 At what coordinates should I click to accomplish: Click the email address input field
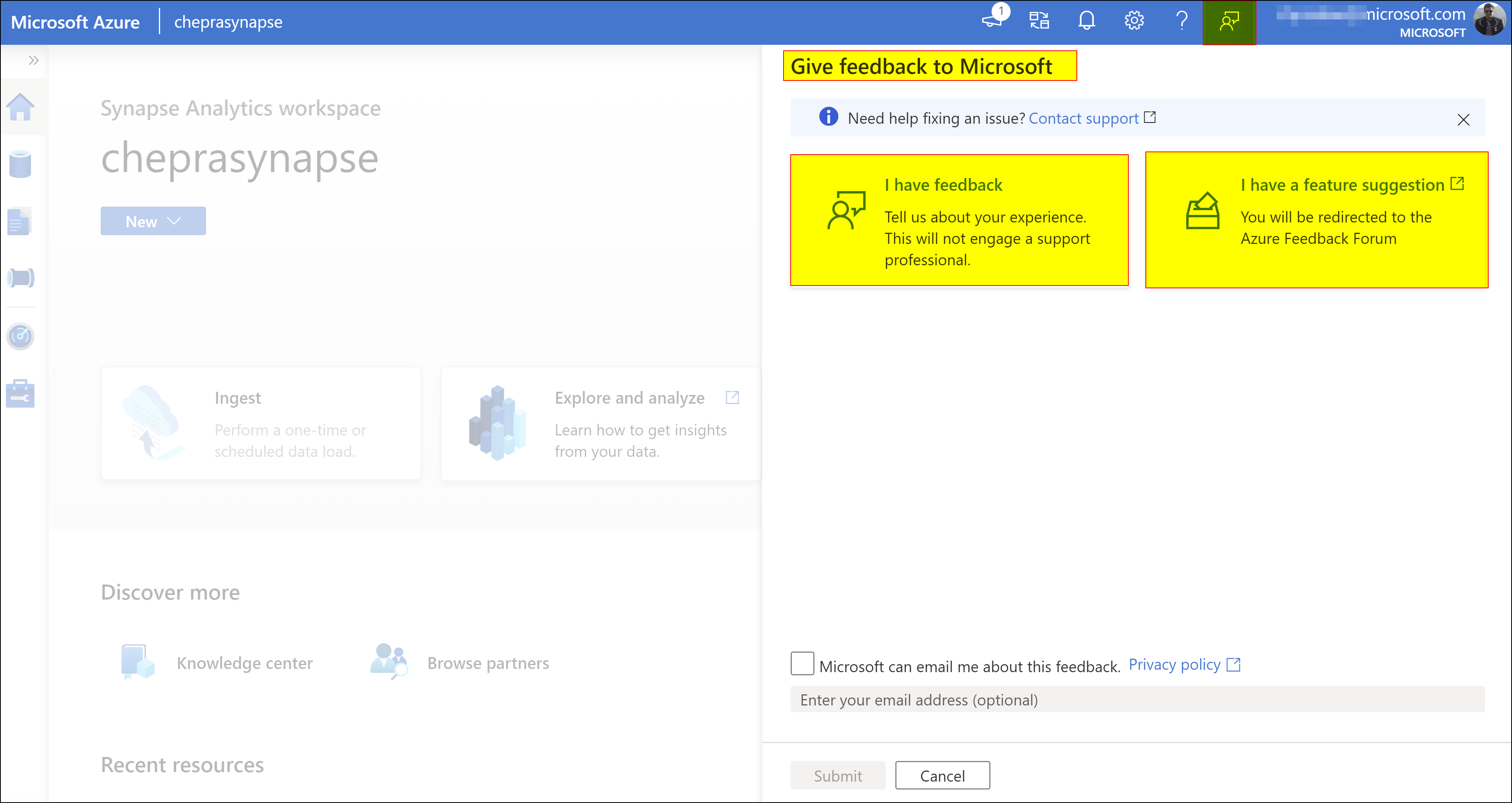[x=1137, y=700]
